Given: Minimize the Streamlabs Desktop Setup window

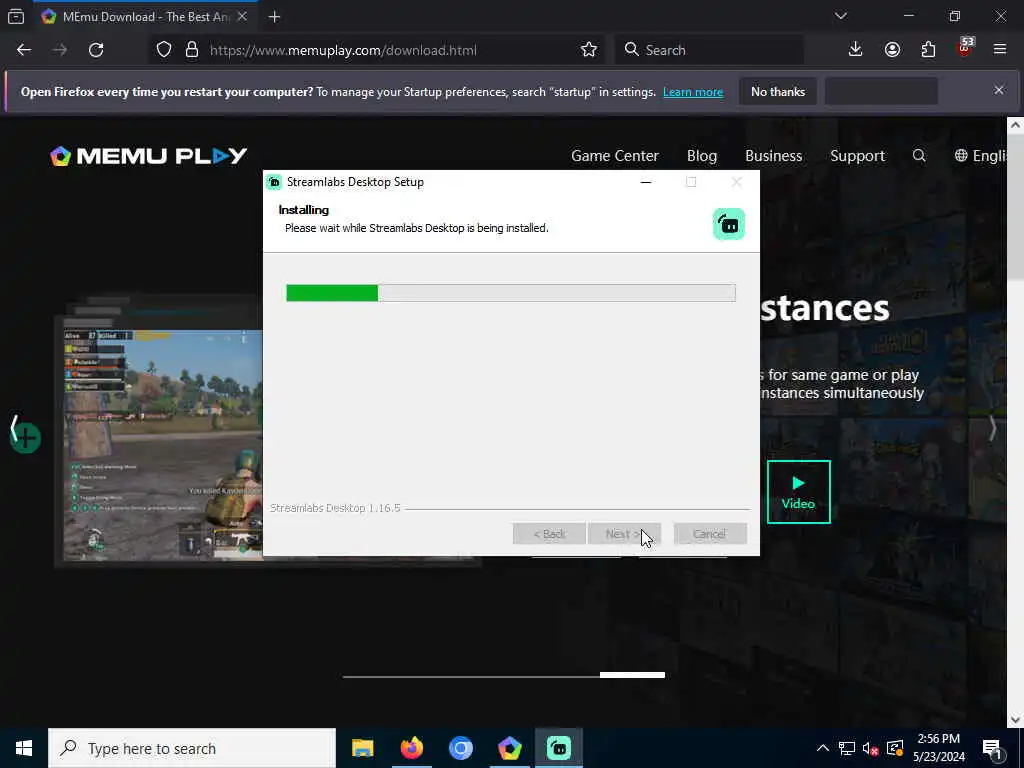Looking at the screenshot, I should click(646, 182).
